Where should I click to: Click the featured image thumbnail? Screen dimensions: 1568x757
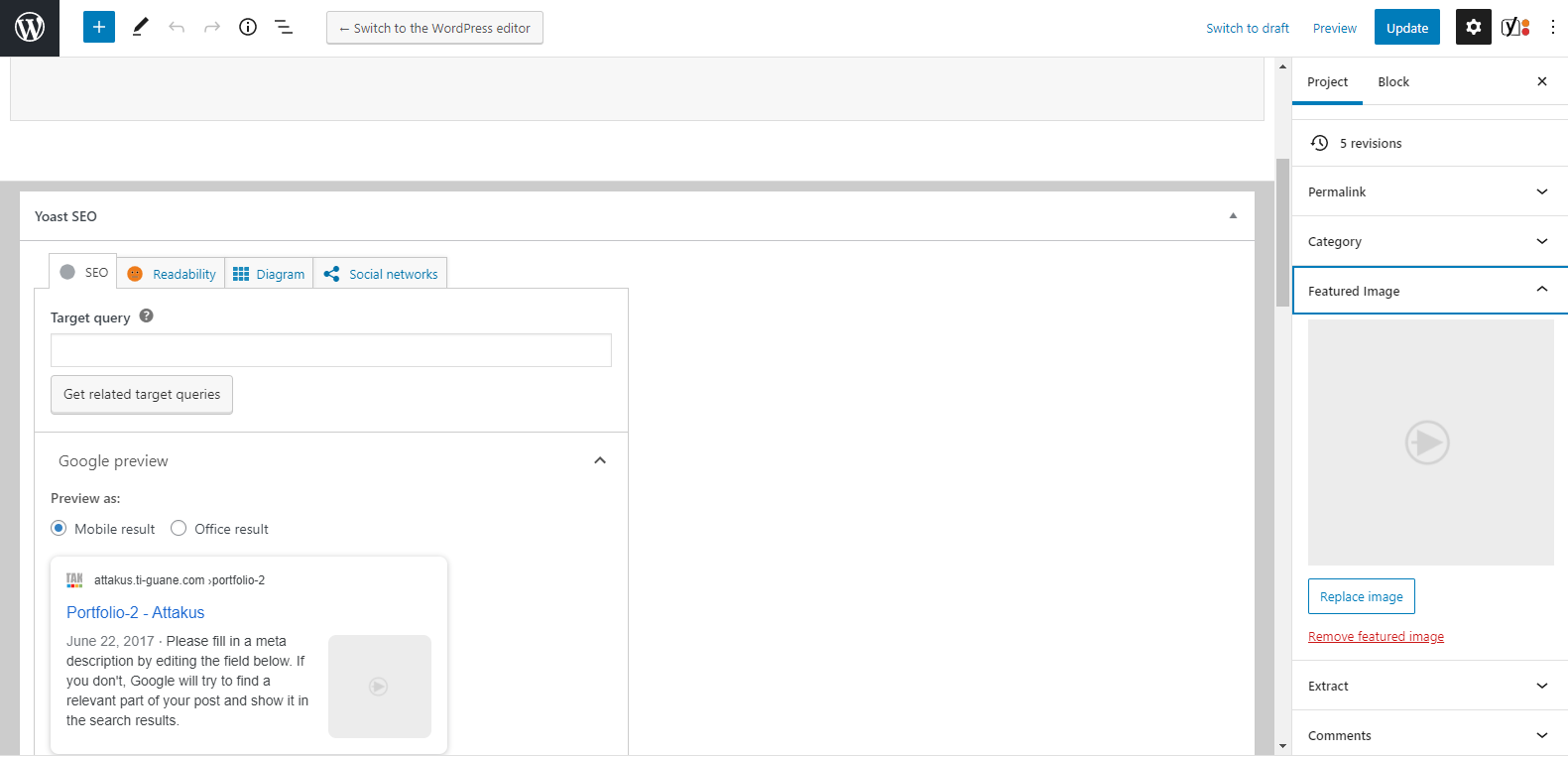pyautogui.click(x=1431, y=442)
